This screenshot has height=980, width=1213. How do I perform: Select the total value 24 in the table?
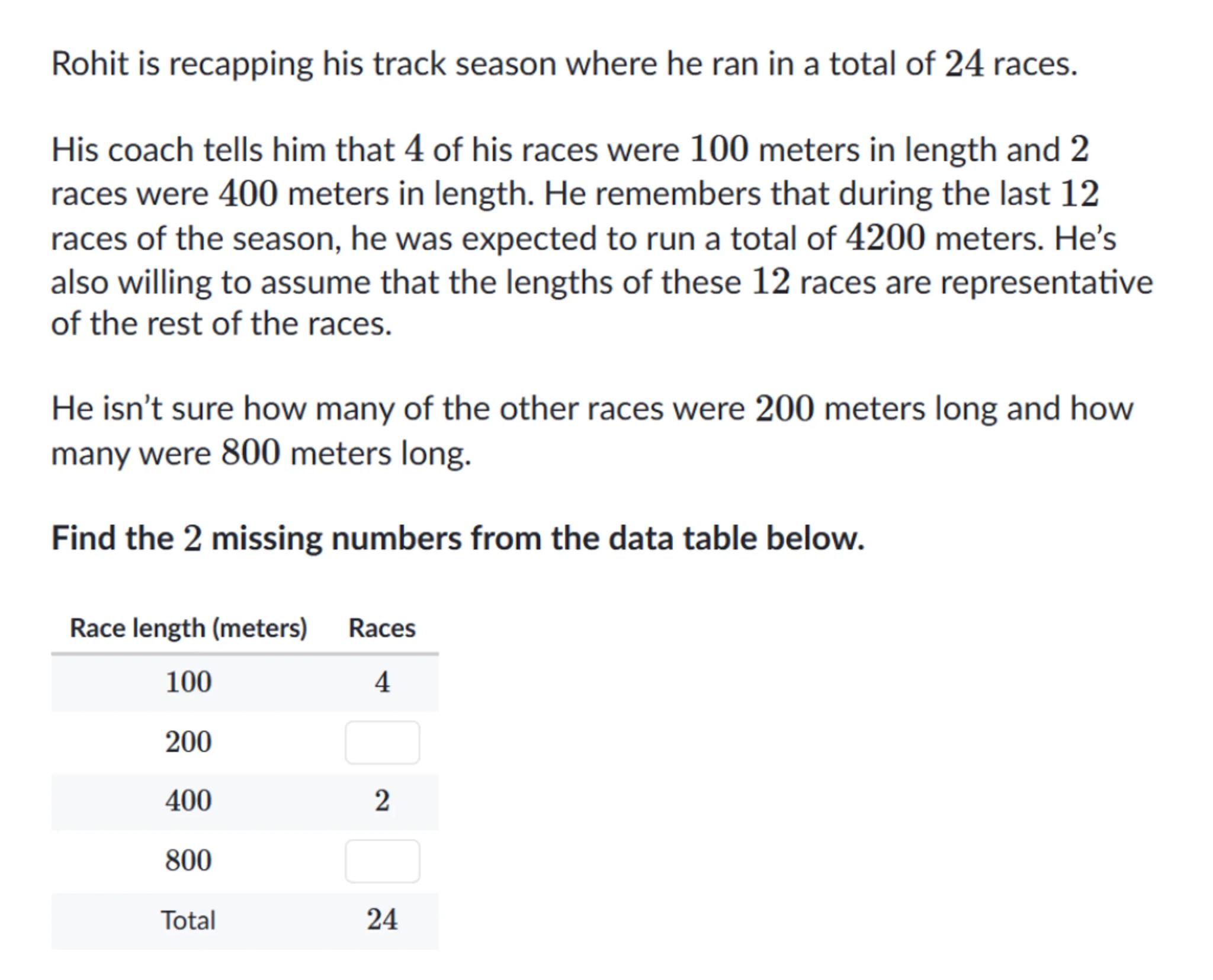(382, 920)
